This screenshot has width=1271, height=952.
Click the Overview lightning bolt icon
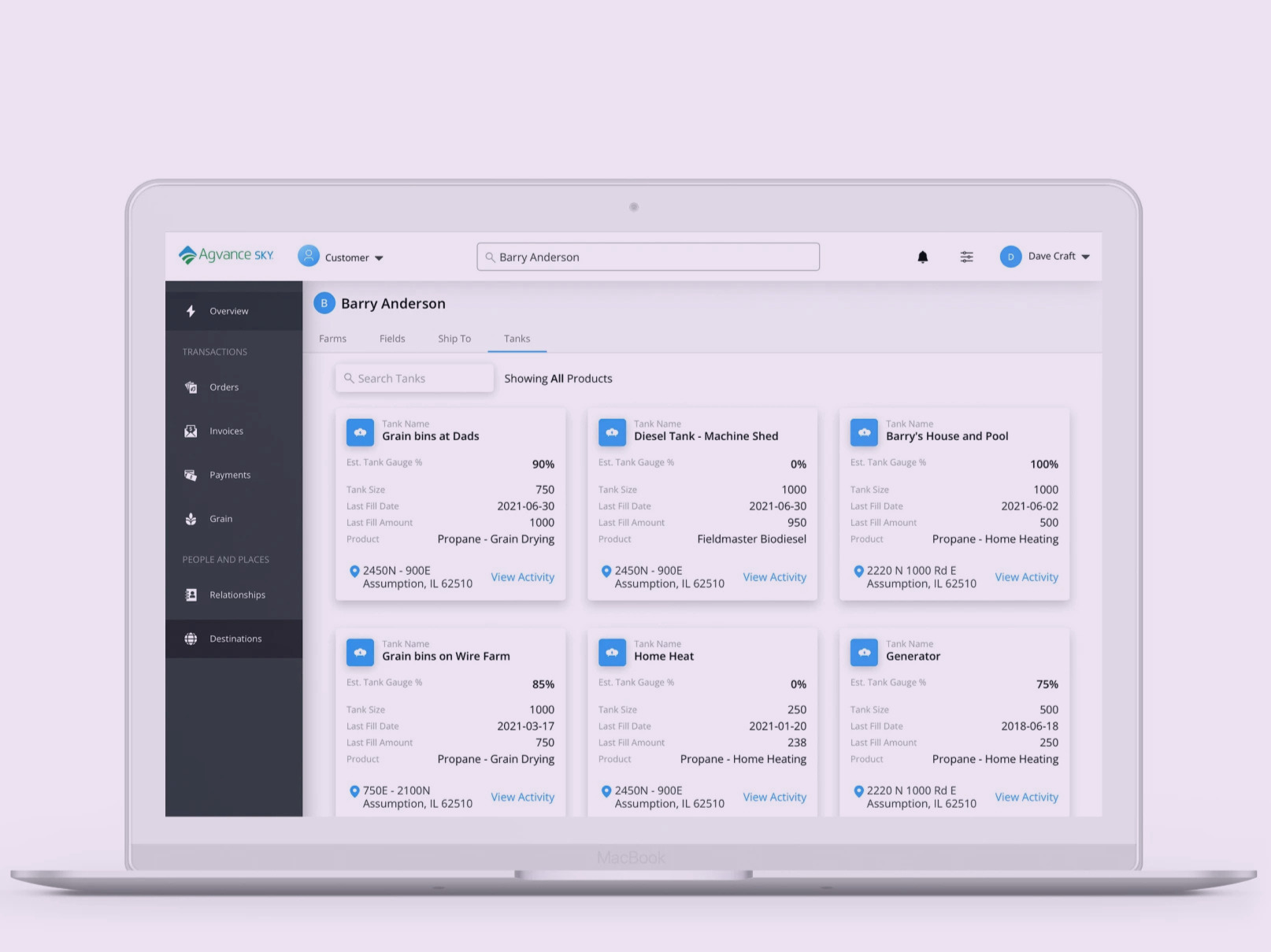coord(191,311)
